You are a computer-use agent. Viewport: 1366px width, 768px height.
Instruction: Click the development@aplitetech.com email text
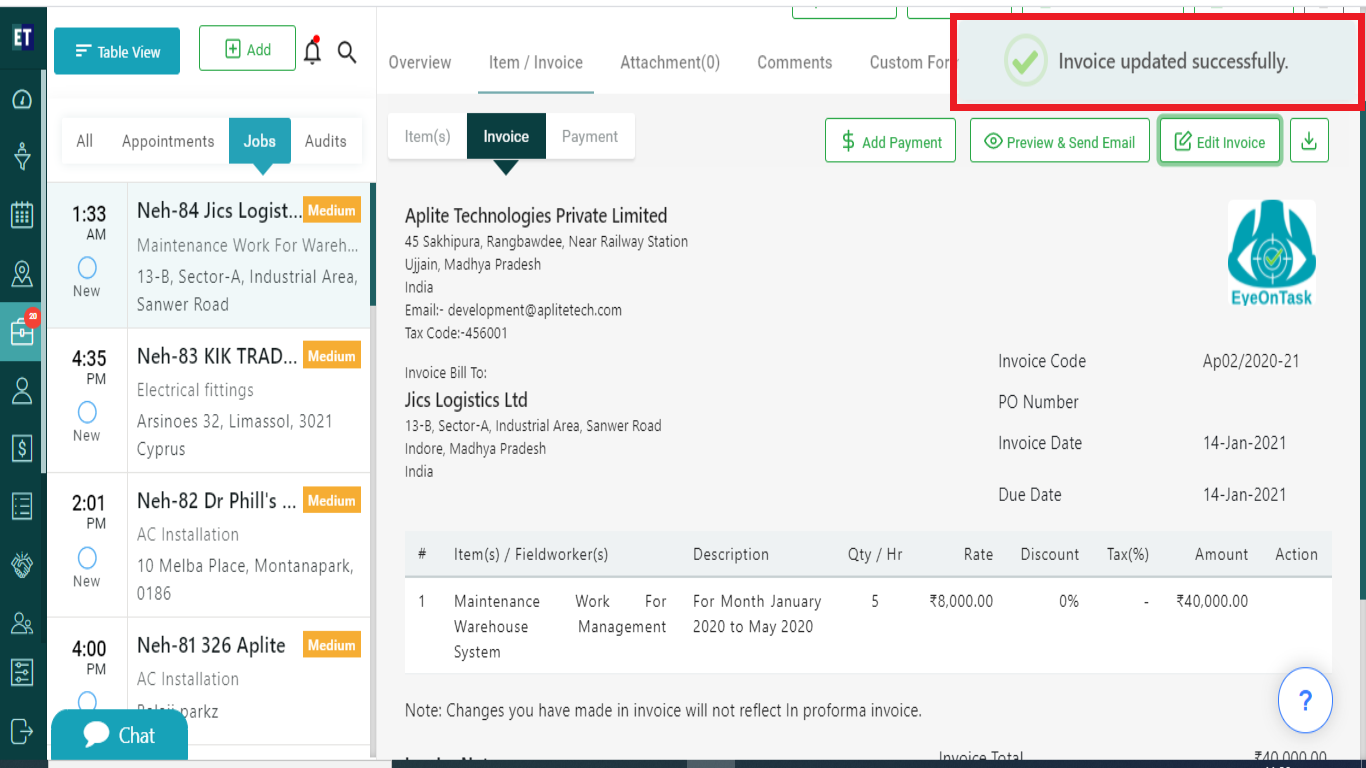pos(535,310)
